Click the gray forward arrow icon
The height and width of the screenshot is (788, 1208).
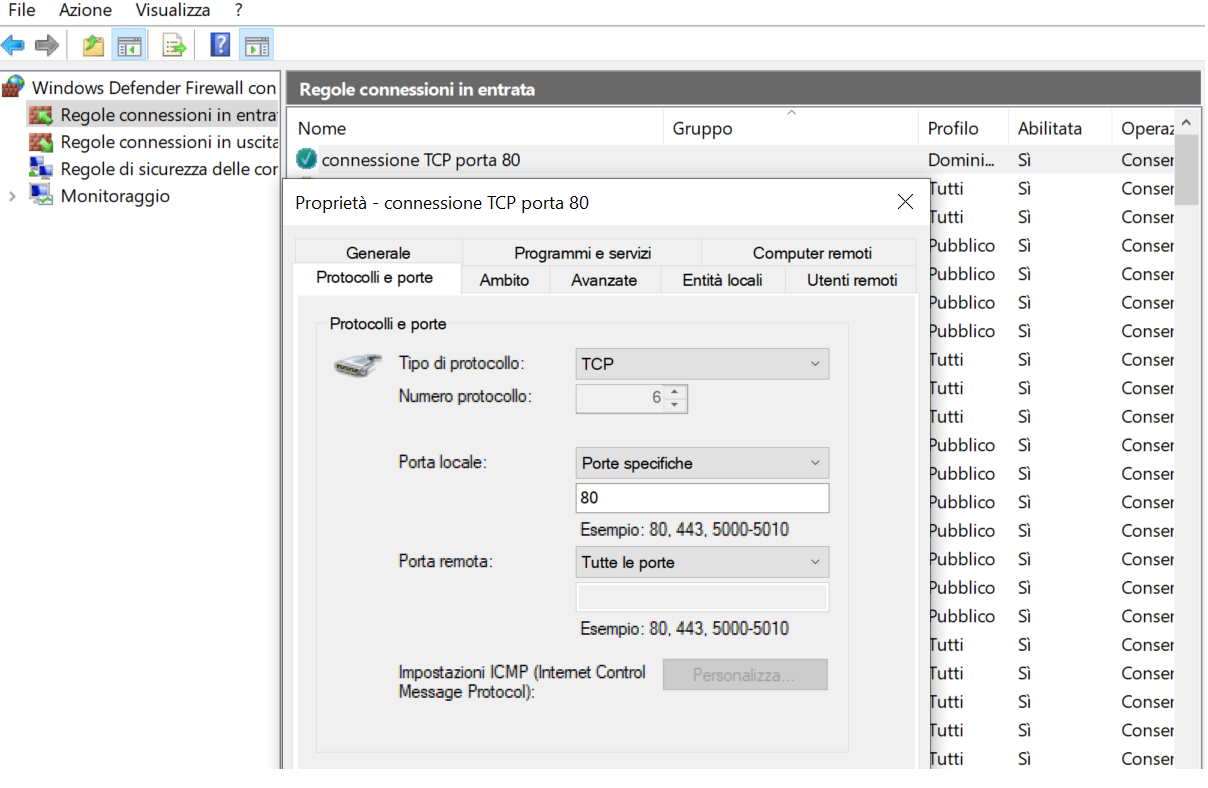click(46, 45)
